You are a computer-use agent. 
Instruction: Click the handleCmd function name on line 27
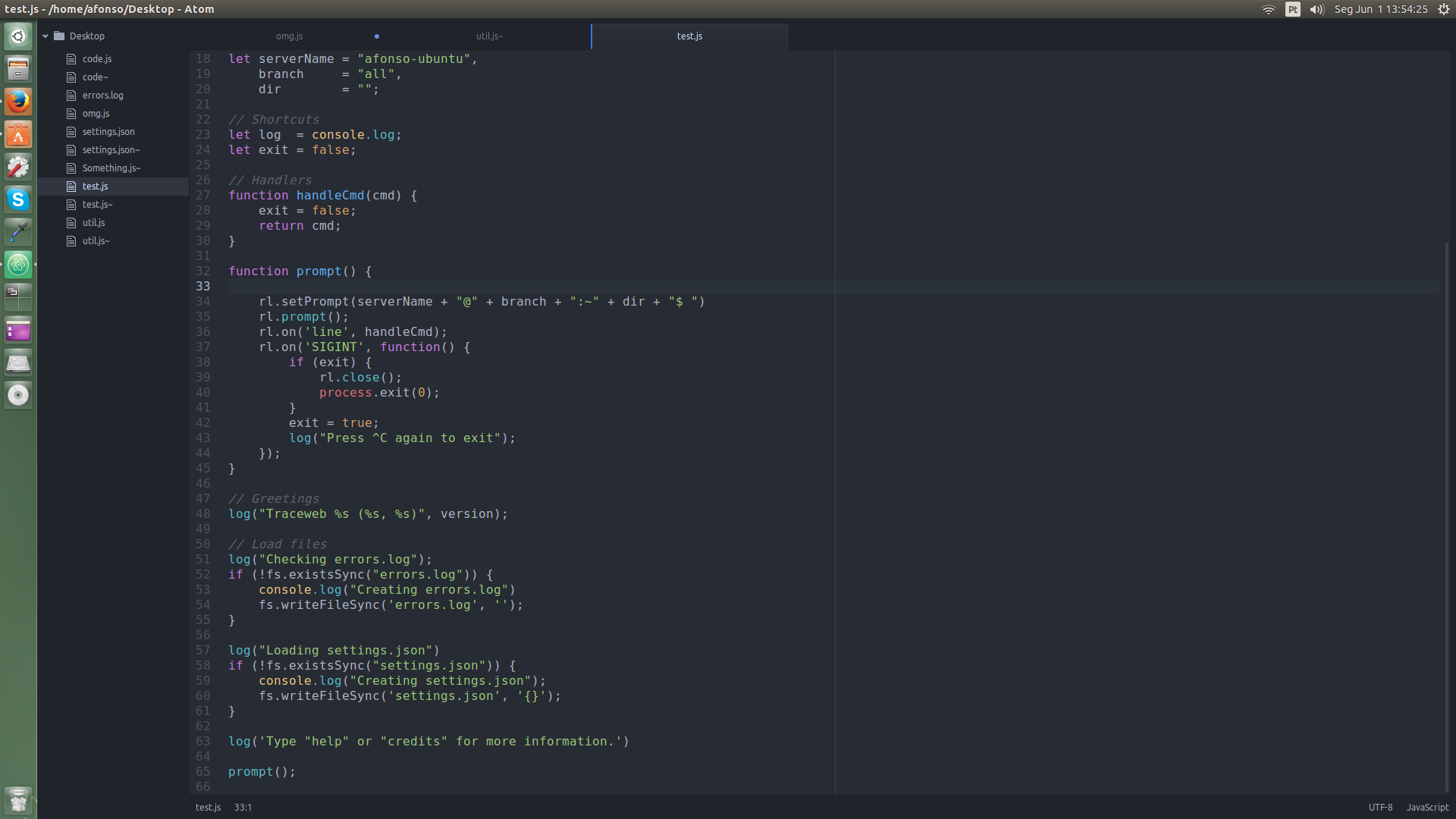331,195
